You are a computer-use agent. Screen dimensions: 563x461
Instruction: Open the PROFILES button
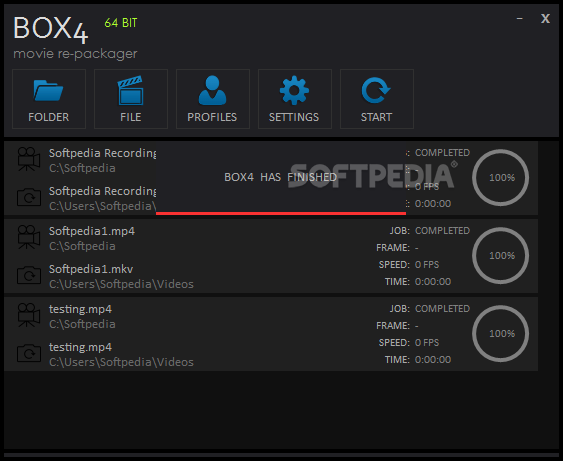(x=213, y=99)
